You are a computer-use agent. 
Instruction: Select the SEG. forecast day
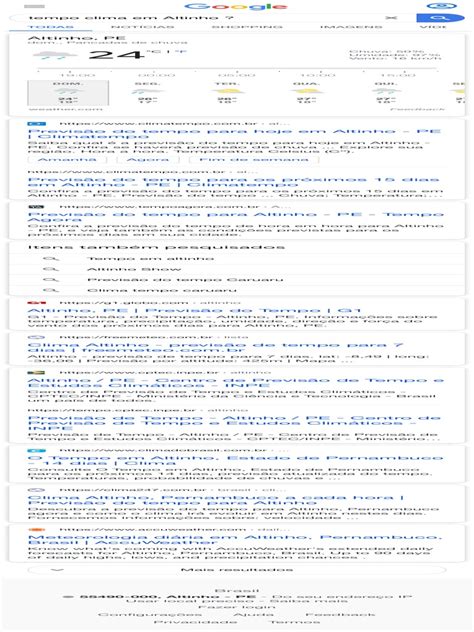tap(148, 93)
